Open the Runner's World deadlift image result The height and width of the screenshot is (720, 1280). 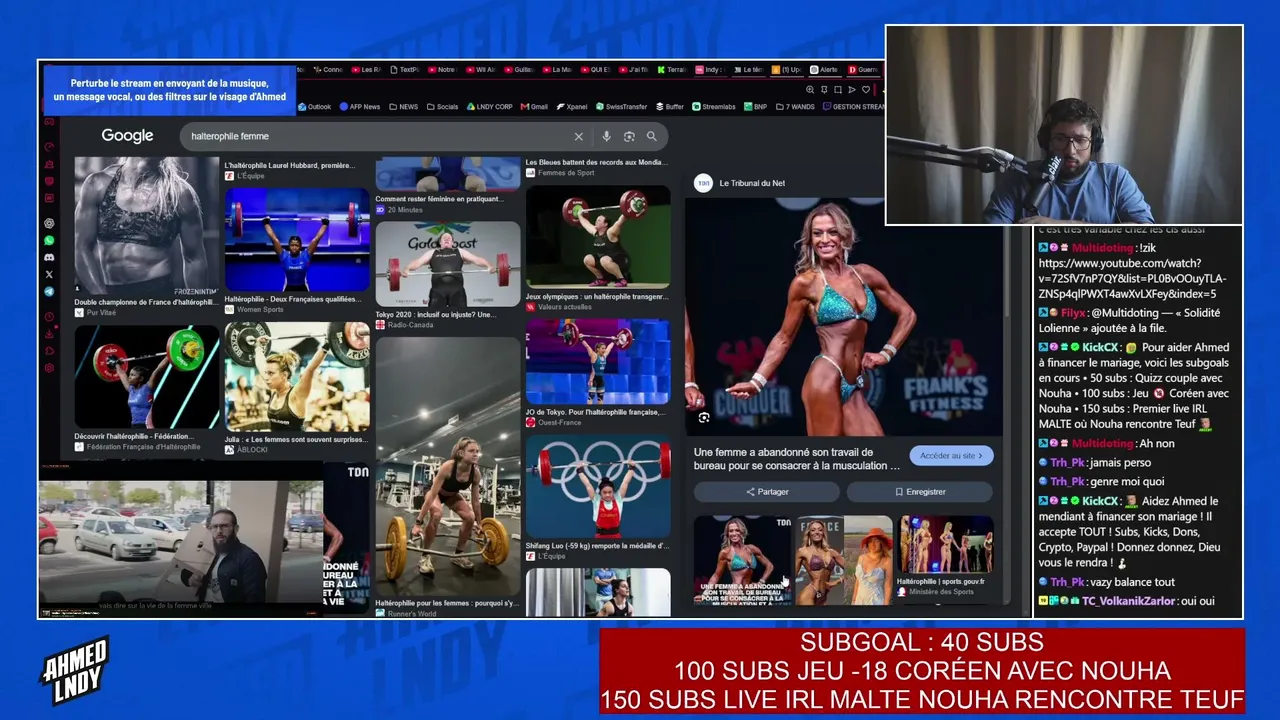448,467
